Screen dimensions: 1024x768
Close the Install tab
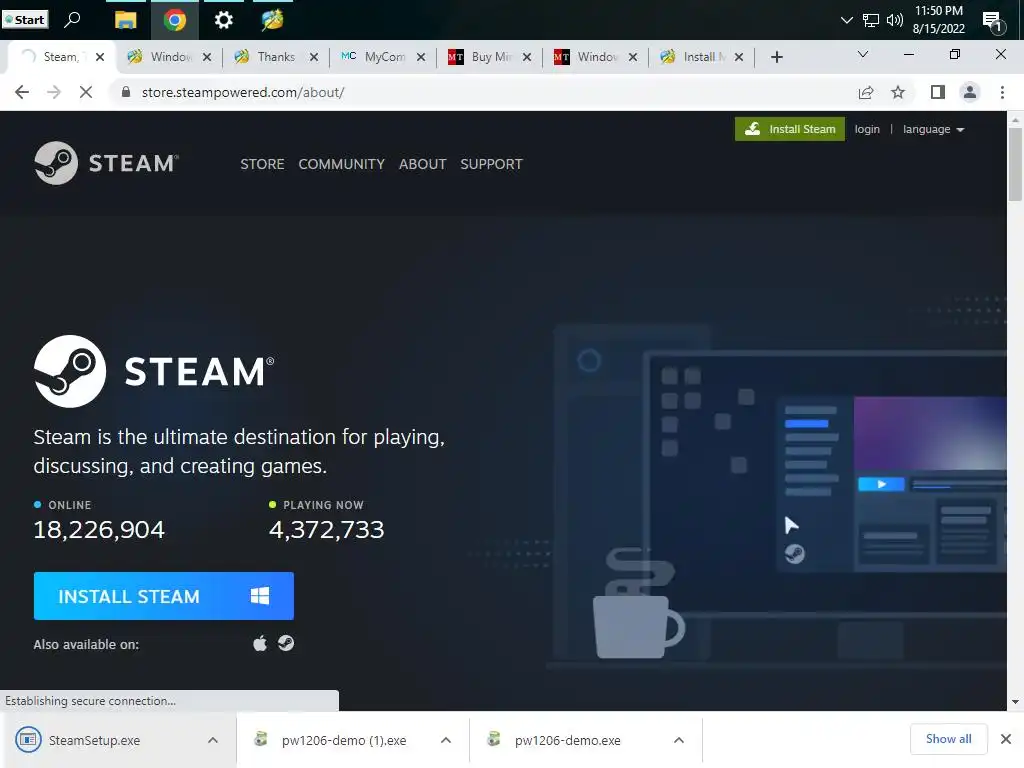coord(739,57)
